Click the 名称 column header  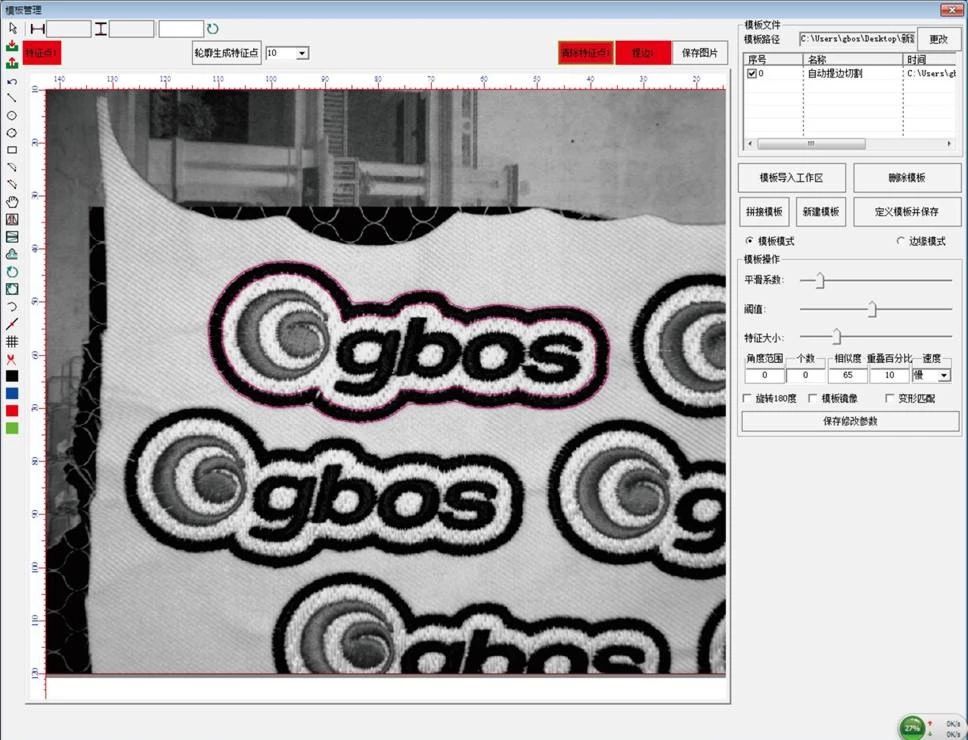[x=853, y=59]
